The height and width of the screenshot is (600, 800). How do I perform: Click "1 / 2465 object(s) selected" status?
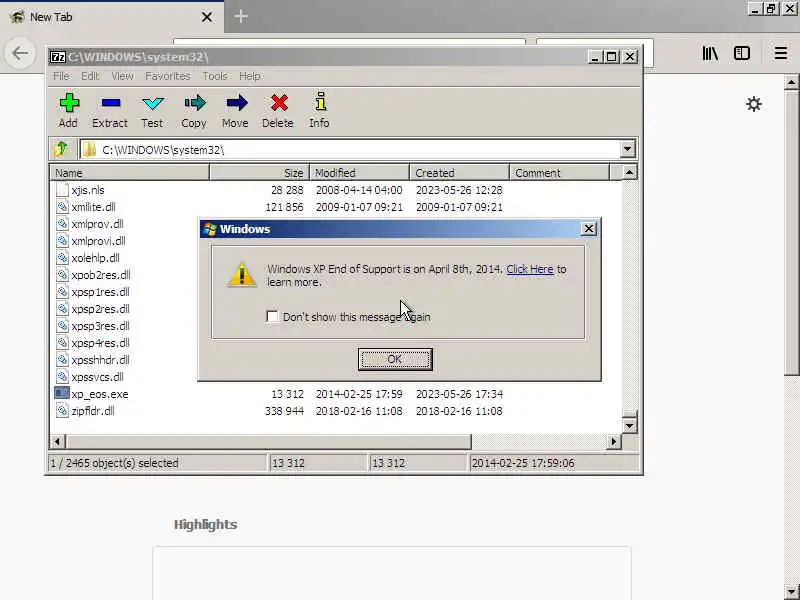(114, 463)
